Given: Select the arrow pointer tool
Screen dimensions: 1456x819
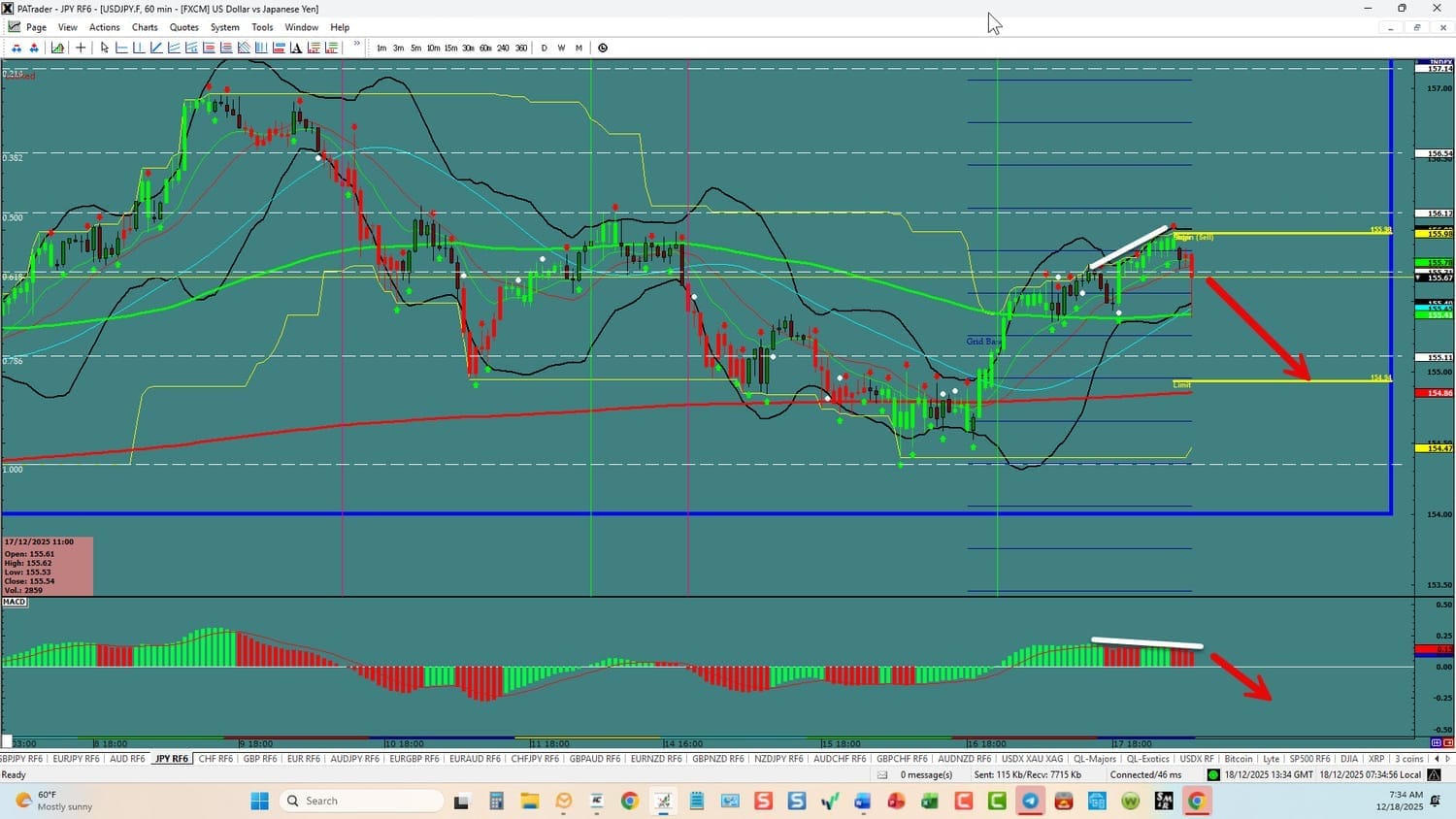Looking at the screenshot, I should click(105, 48).
